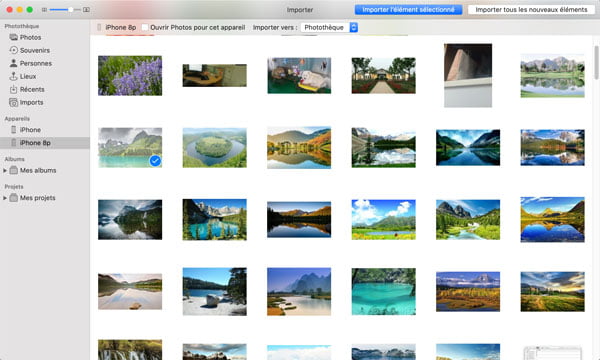Select the Récents label in sidebar

32,89
